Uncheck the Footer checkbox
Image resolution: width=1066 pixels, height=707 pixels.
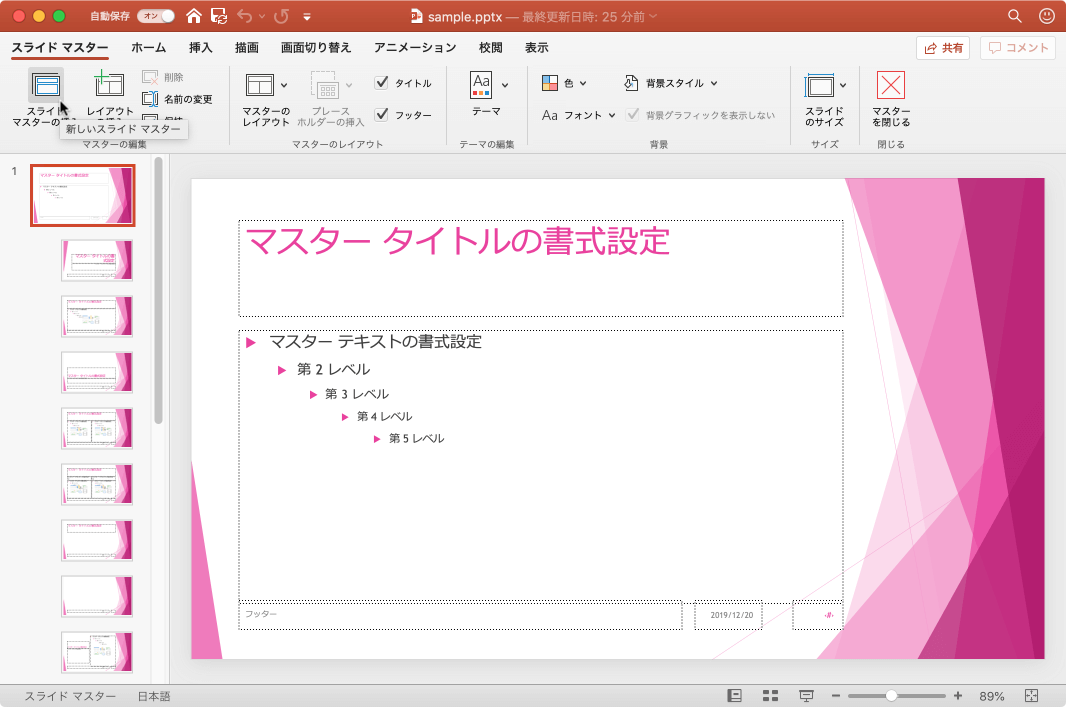[x=381, y=115]
